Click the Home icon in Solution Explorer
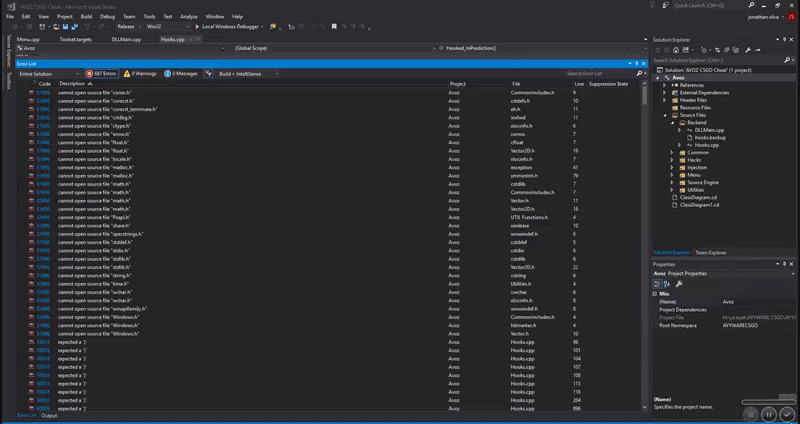Screen dimensions: 800x424 [676, 50]
